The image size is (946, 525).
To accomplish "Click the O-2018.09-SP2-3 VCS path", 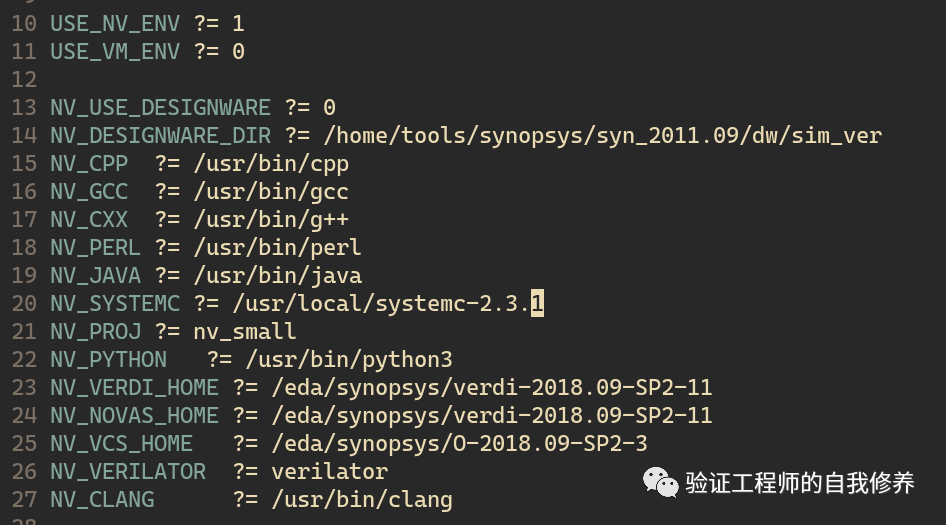I will [x=459, y=444].
